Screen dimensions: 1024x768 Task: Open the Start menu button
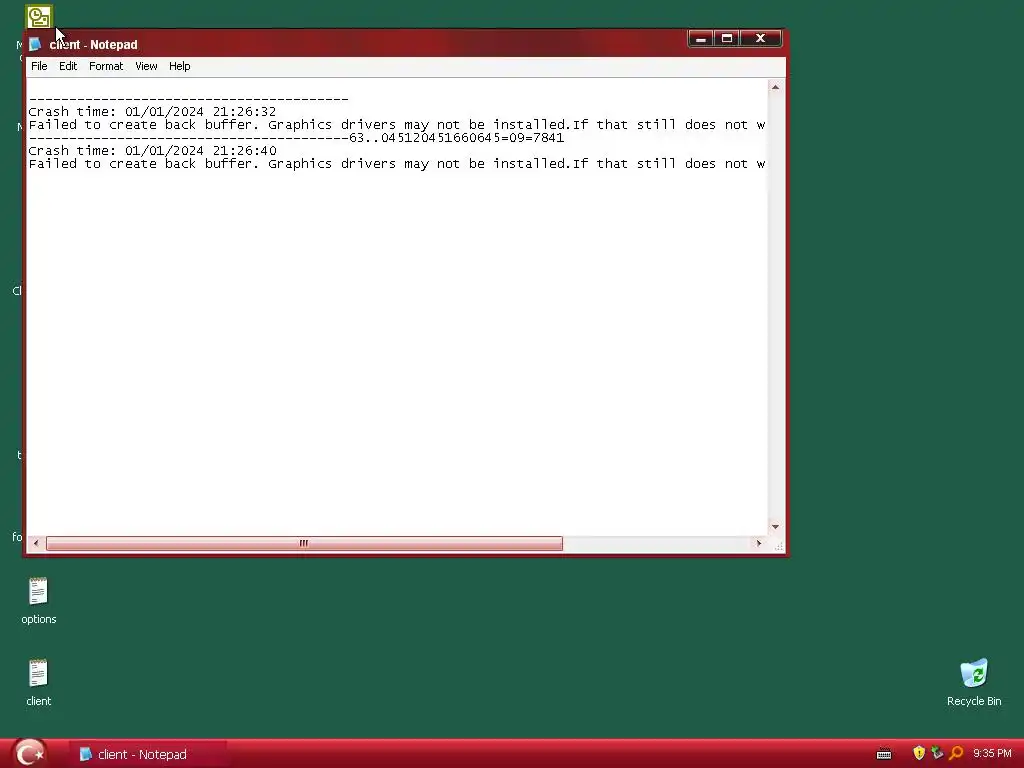(x=29, y=754)
